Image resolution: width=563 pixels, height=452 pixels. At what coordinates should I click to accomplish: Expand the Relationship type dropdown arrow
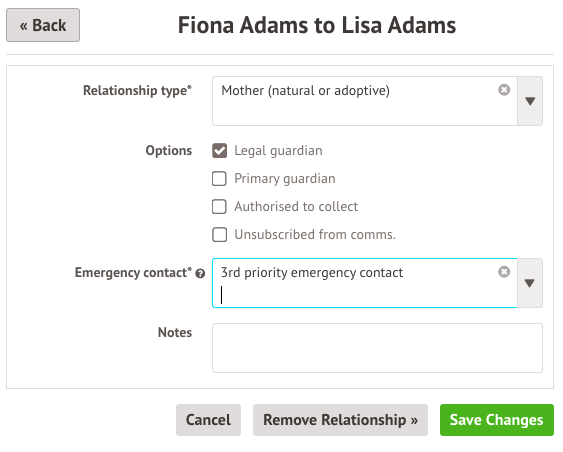pos(530,101)
